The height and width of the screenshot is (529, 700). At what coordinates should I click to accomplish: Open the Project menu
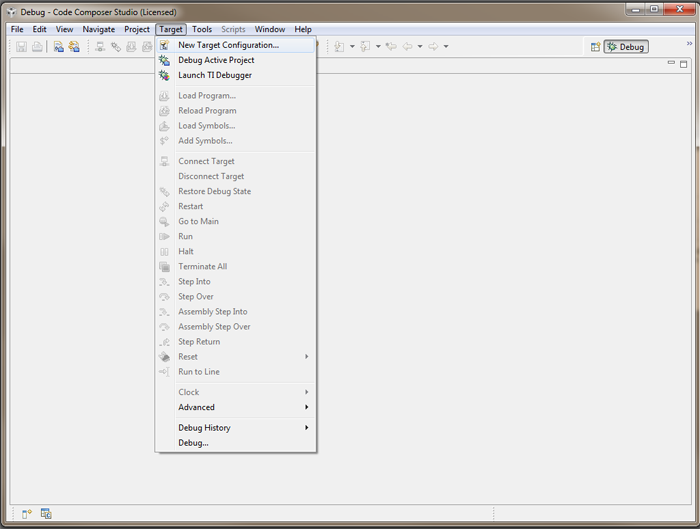(x=137, y=29)
